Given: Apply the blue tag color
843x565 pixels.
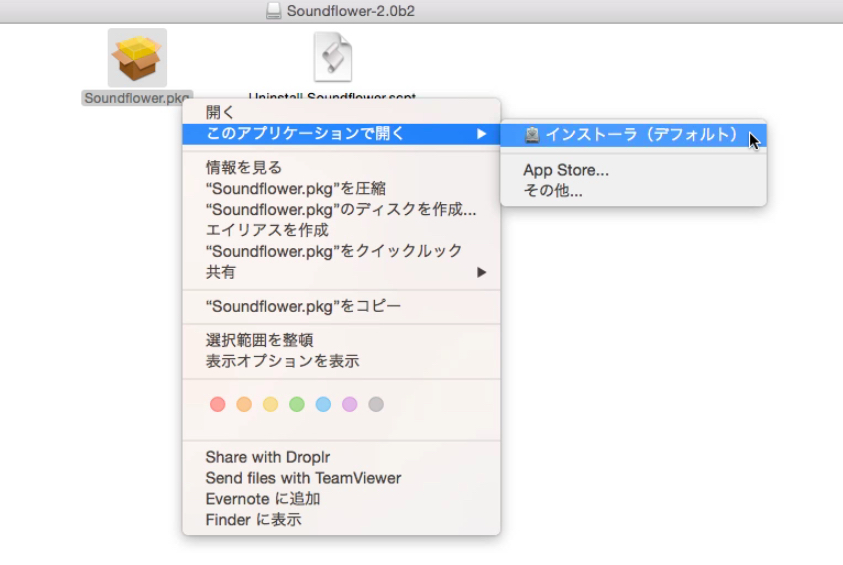Looking at the screenshot, I should (323, 404).
